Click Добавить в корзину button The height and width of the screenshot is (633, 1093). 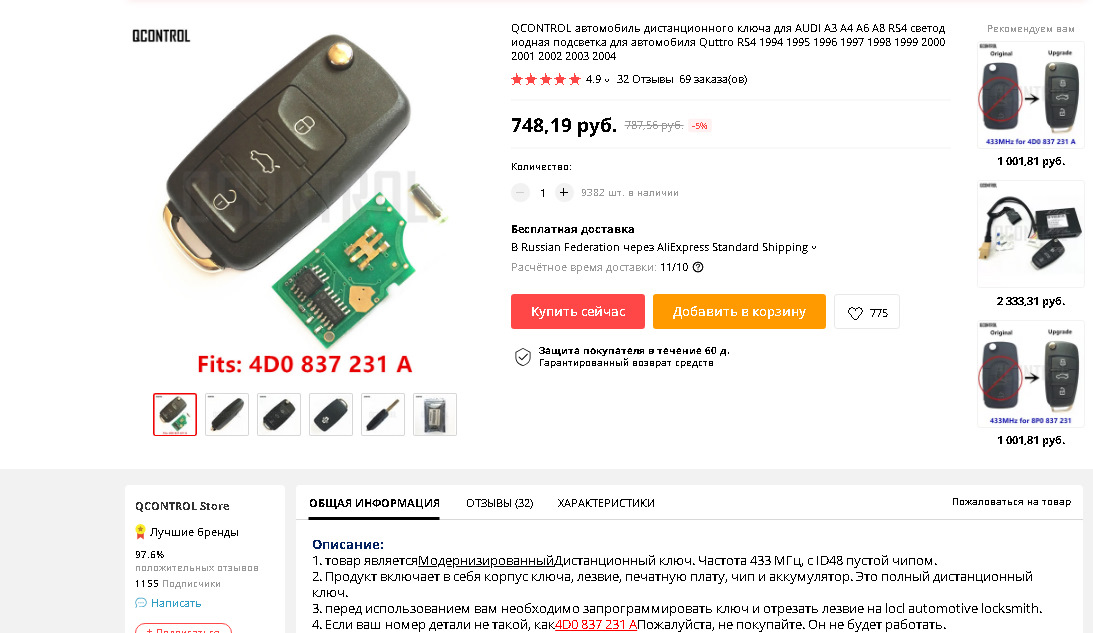click(739, 312)
